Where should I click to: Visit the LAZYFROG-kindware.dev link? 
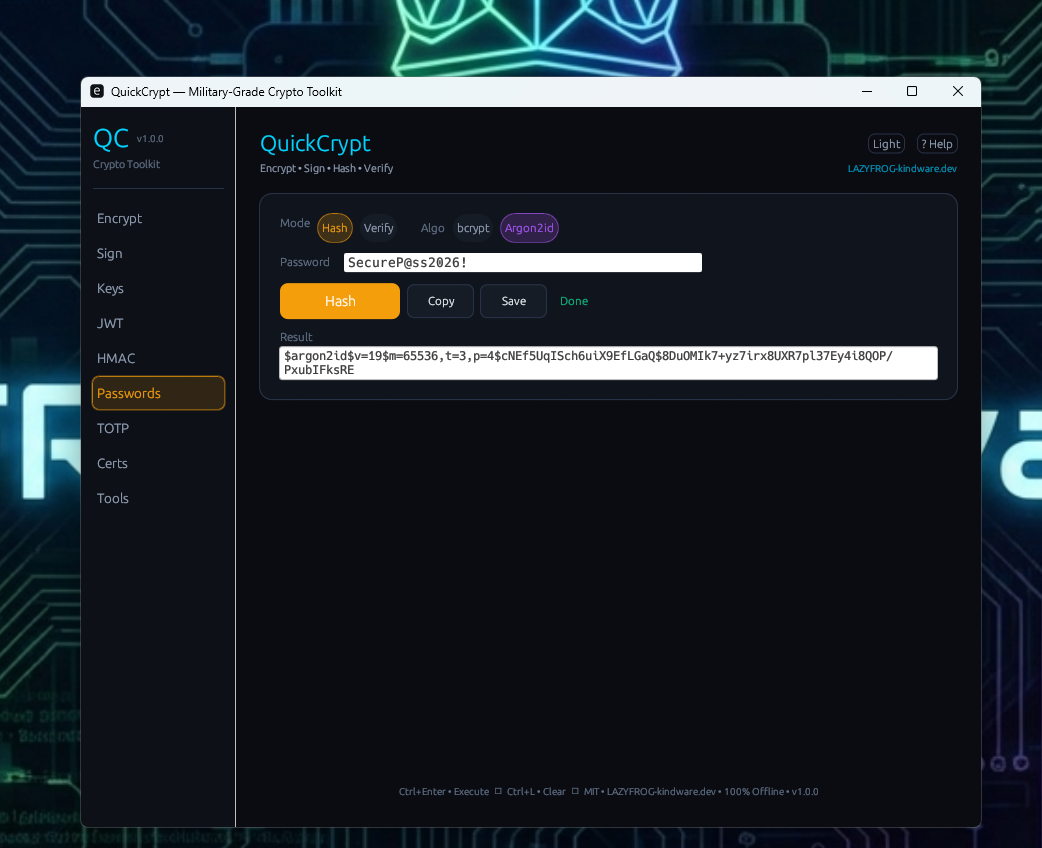[902, 168]
